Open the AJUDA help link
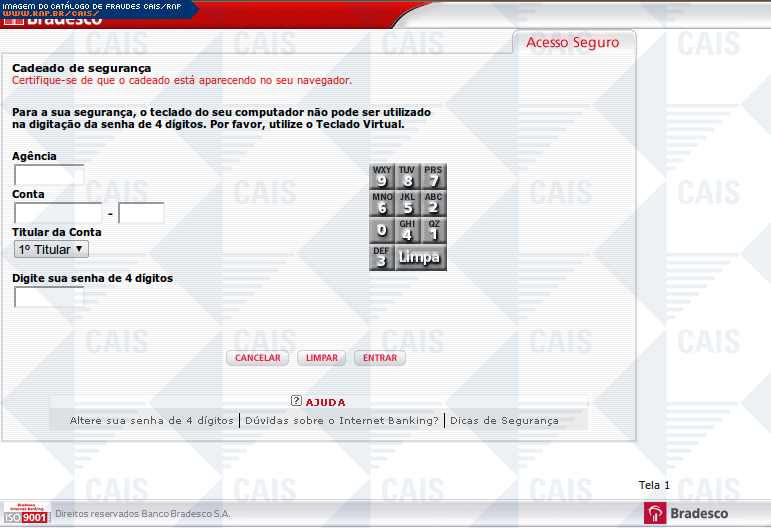 [x=325, y=402]
